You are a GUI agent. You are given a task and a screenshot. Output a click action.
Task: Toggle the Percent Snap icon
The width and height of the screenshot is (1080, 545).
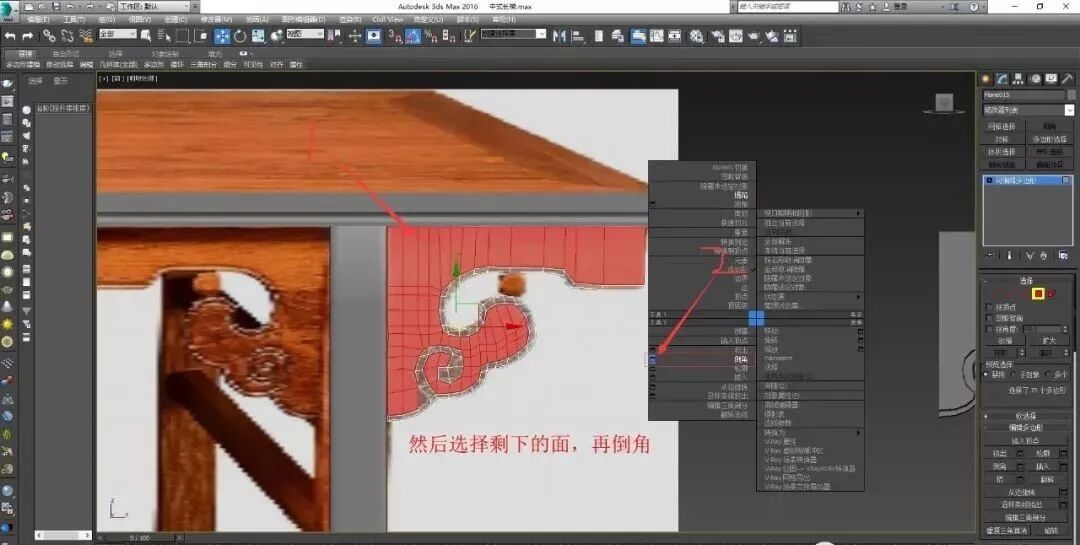point(430,36)
